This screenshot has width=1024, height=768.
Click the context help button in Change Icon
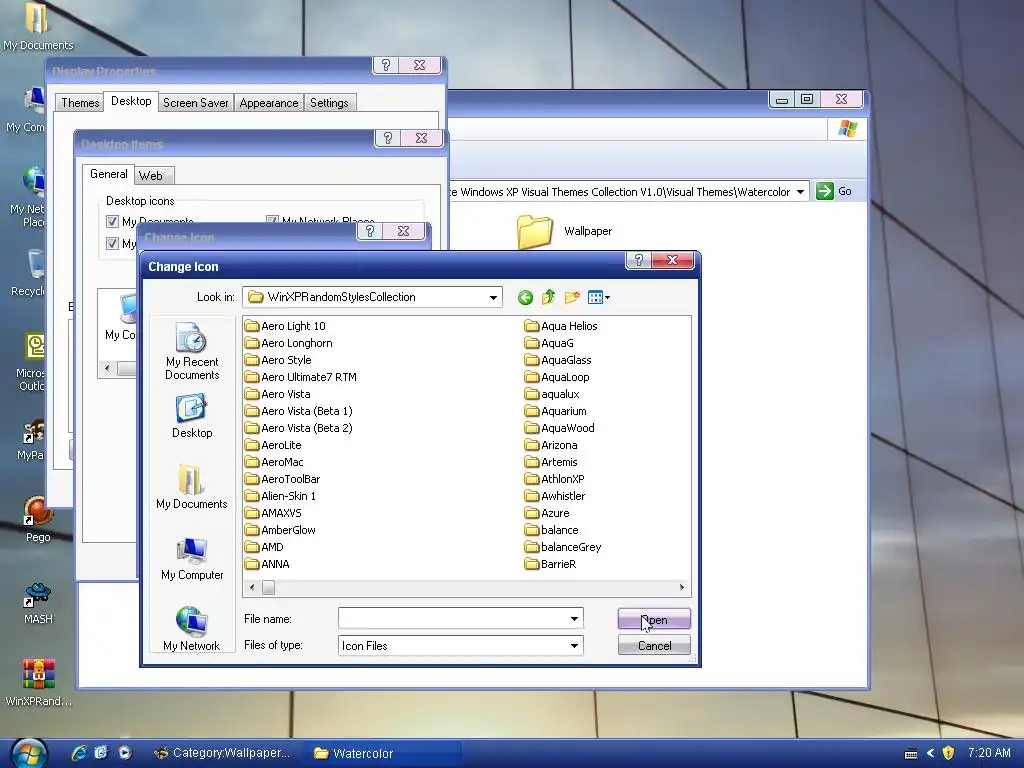pos(638,260)
